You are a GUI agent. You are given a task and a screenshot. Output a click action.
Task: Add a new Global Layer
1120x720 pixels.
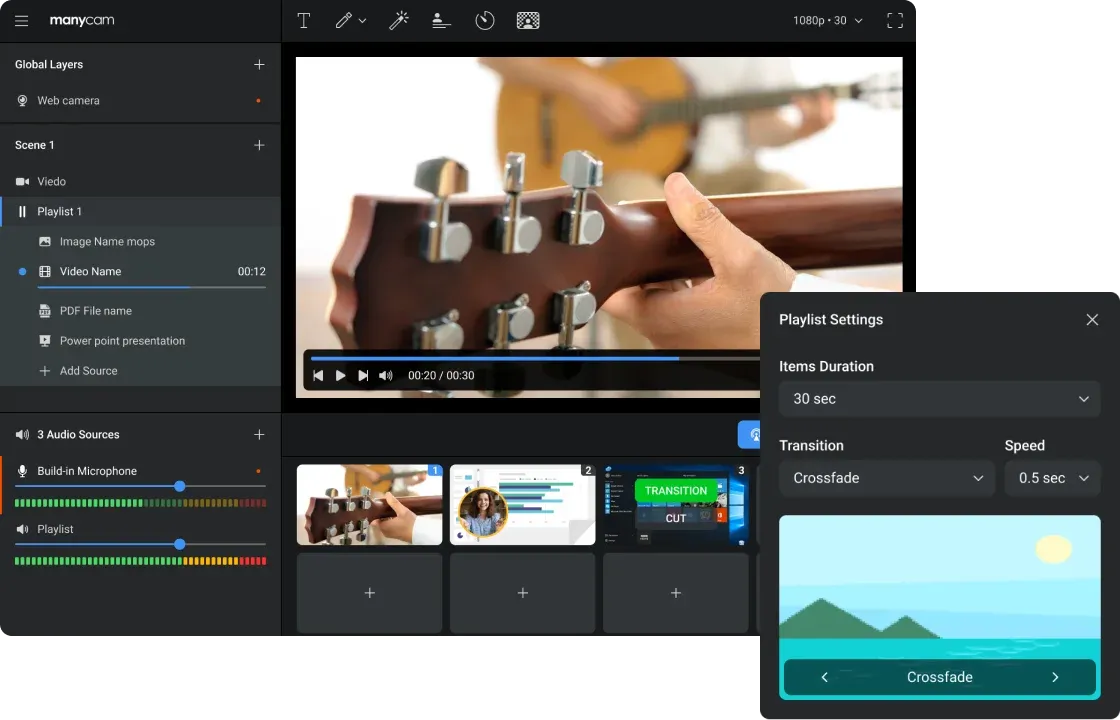pos(259,65)
